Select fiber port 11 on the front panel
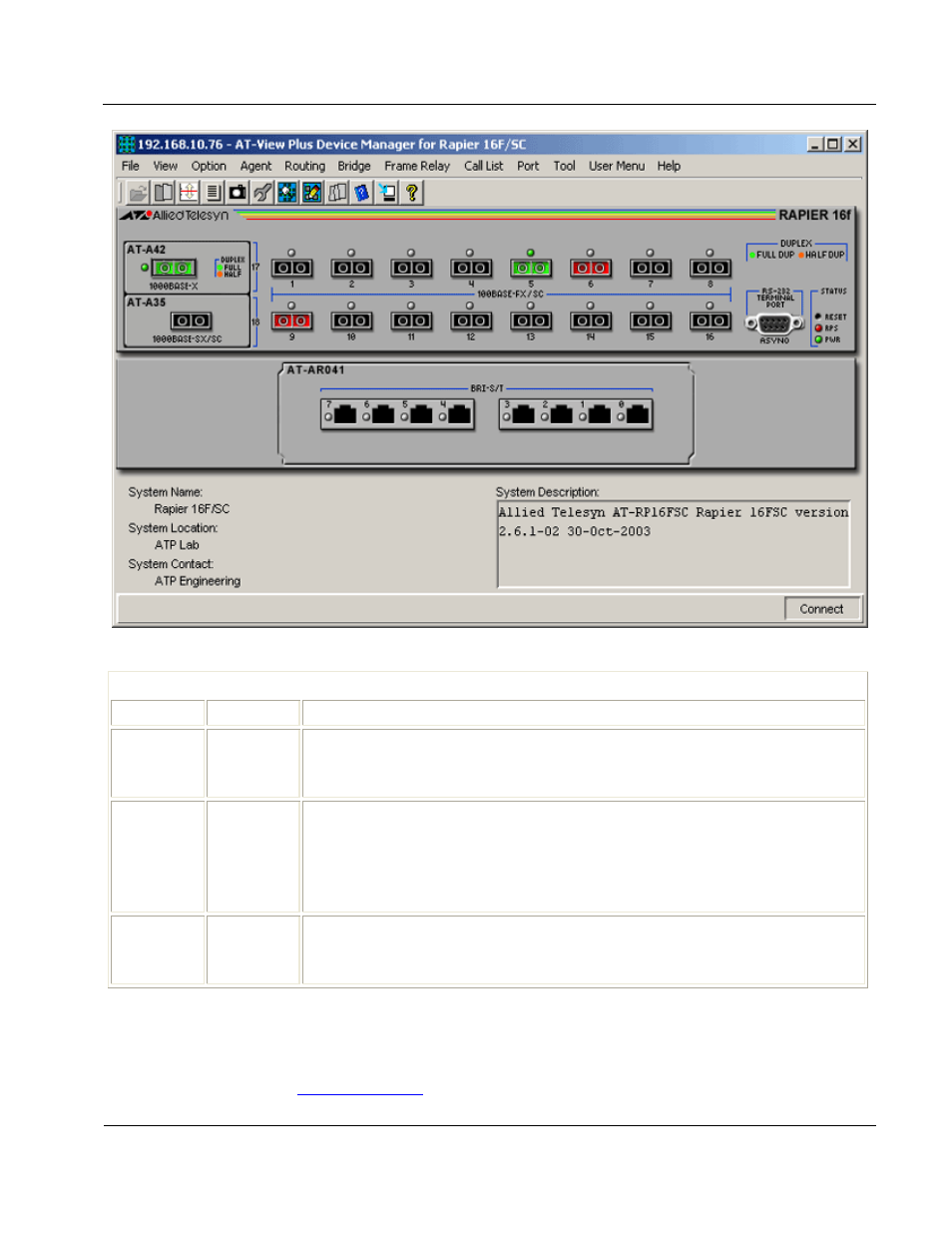 tap(411, 320)
